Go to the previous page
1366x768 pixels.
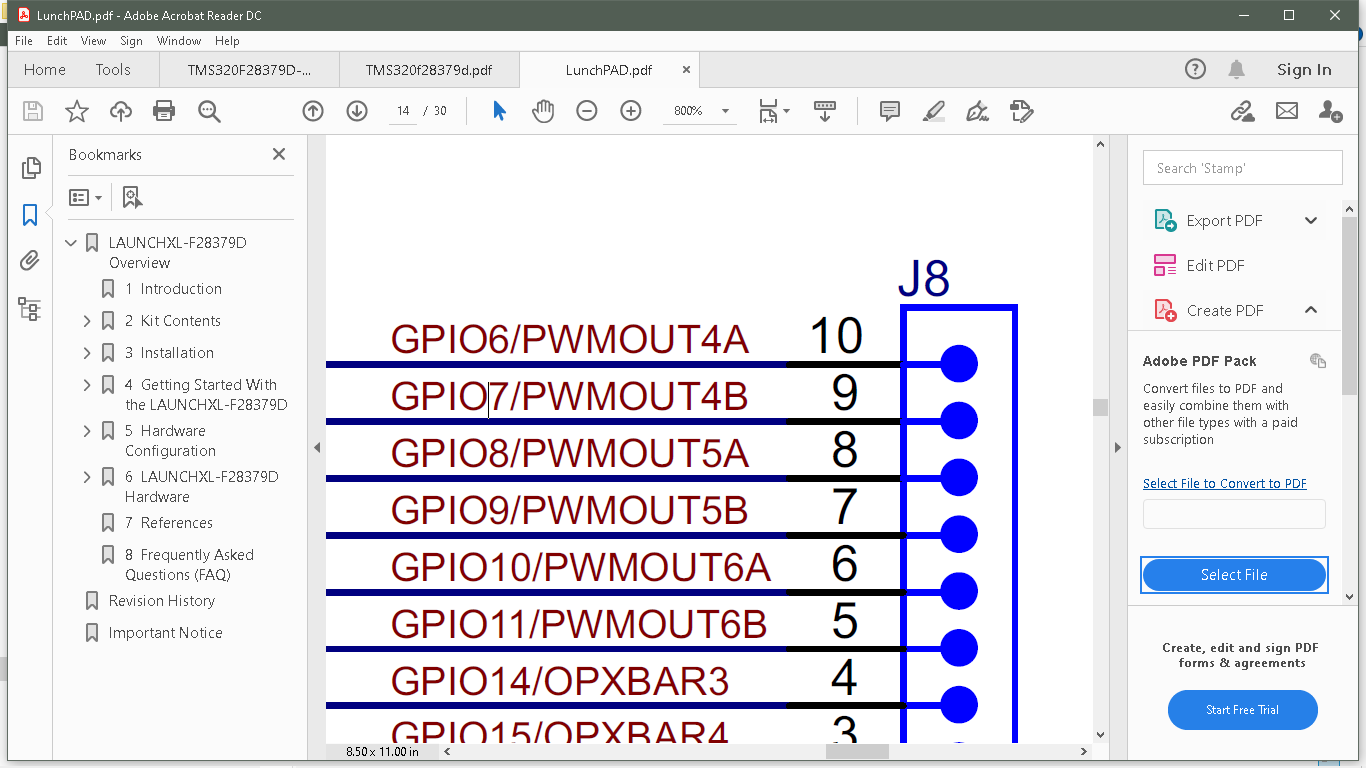(x=313, y=111)
